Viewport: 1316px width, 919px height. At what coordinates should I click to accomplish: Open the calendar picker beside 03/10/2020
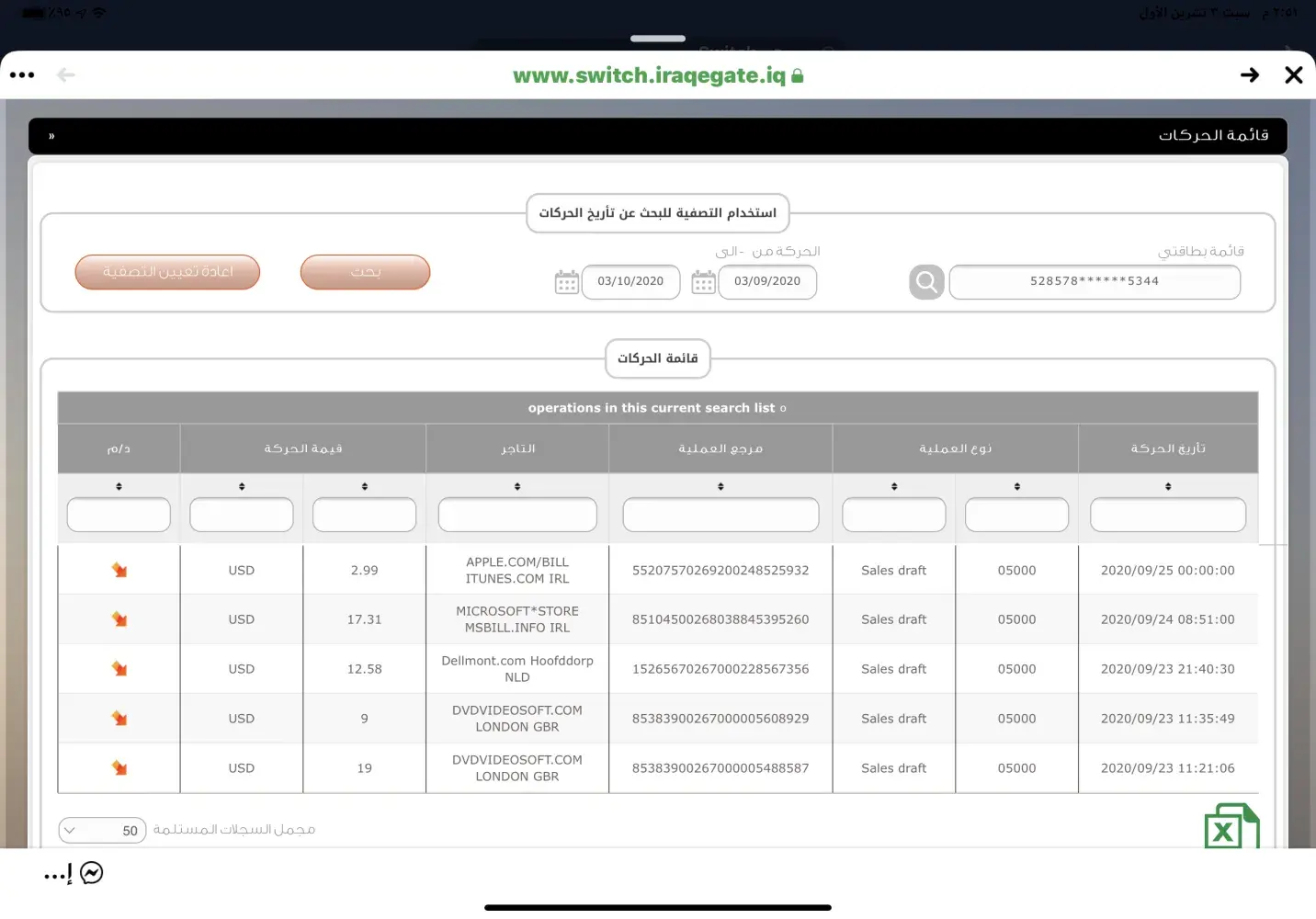pos(567,282)
